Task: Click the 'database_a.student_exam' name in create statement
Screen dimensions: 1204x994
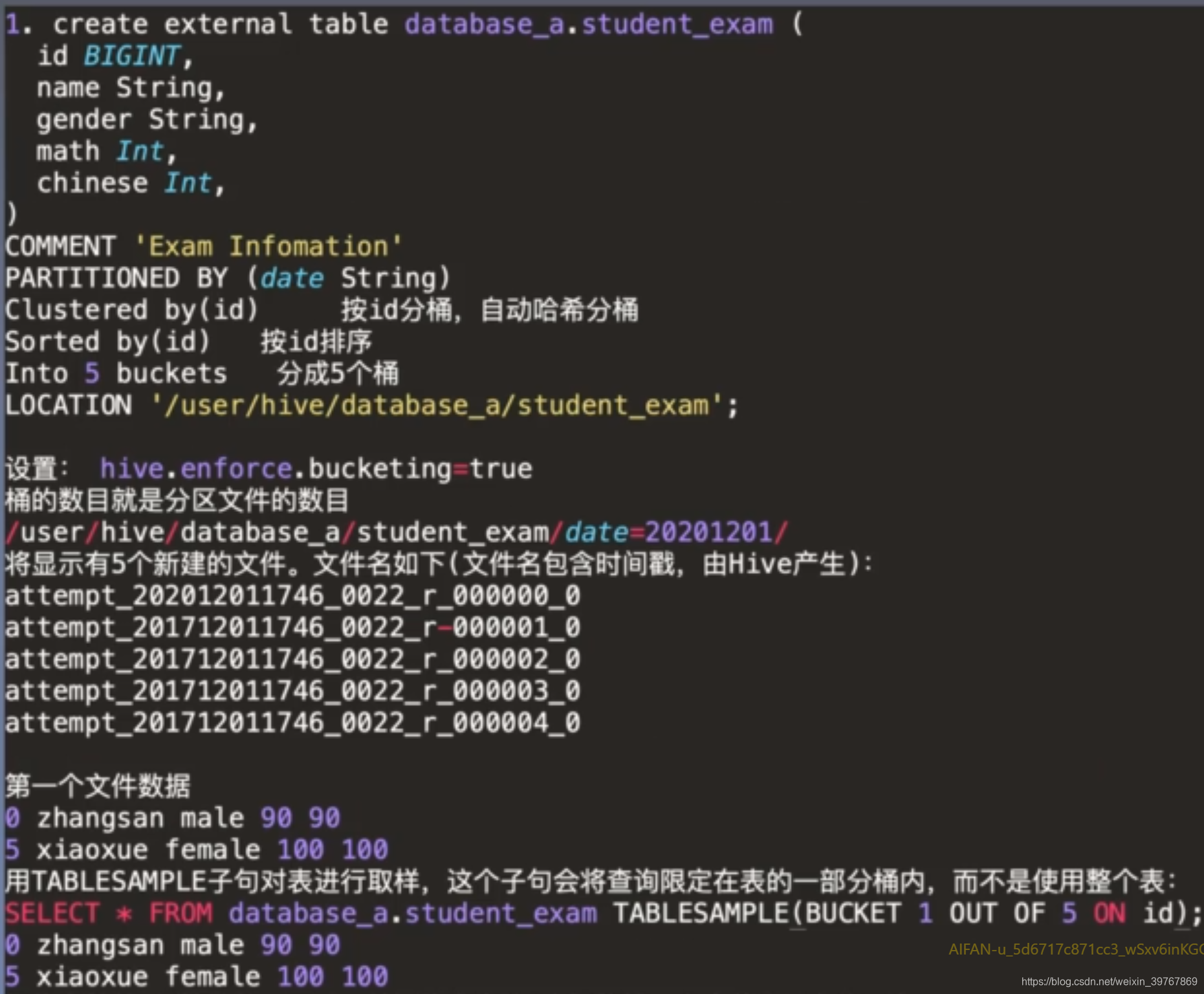Action: (589, 25)
